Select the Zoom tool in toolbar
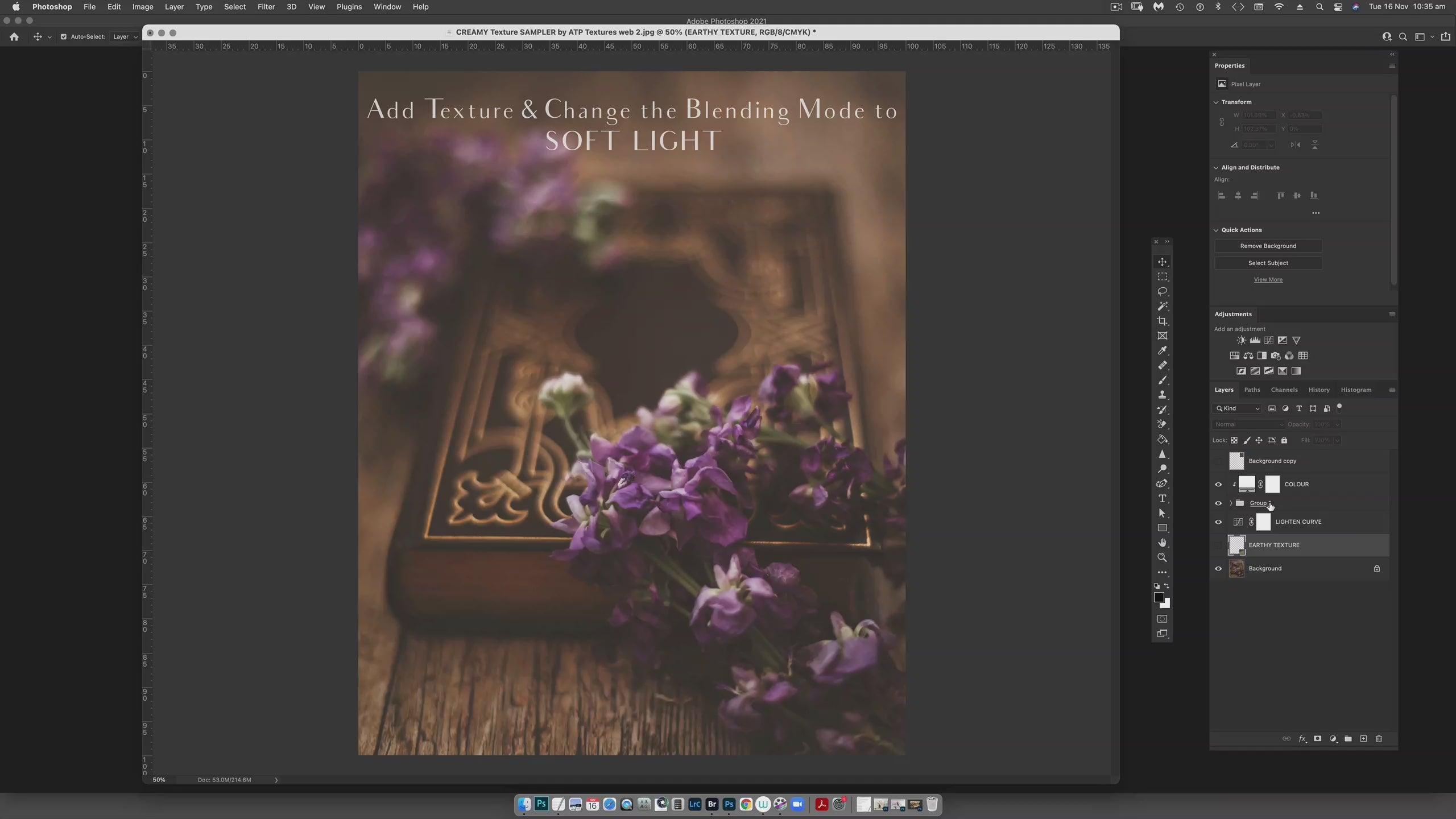 pyautogui.click(x=1162, y=557)
